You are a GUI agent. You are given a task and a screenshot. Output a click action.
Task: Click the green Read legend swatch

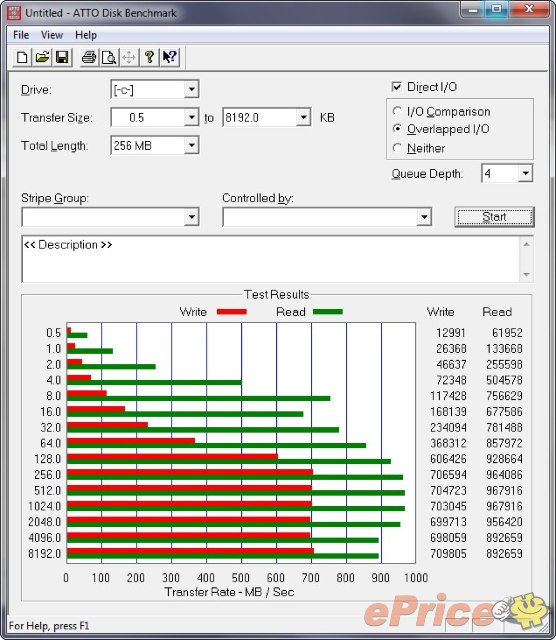(328, 312)
